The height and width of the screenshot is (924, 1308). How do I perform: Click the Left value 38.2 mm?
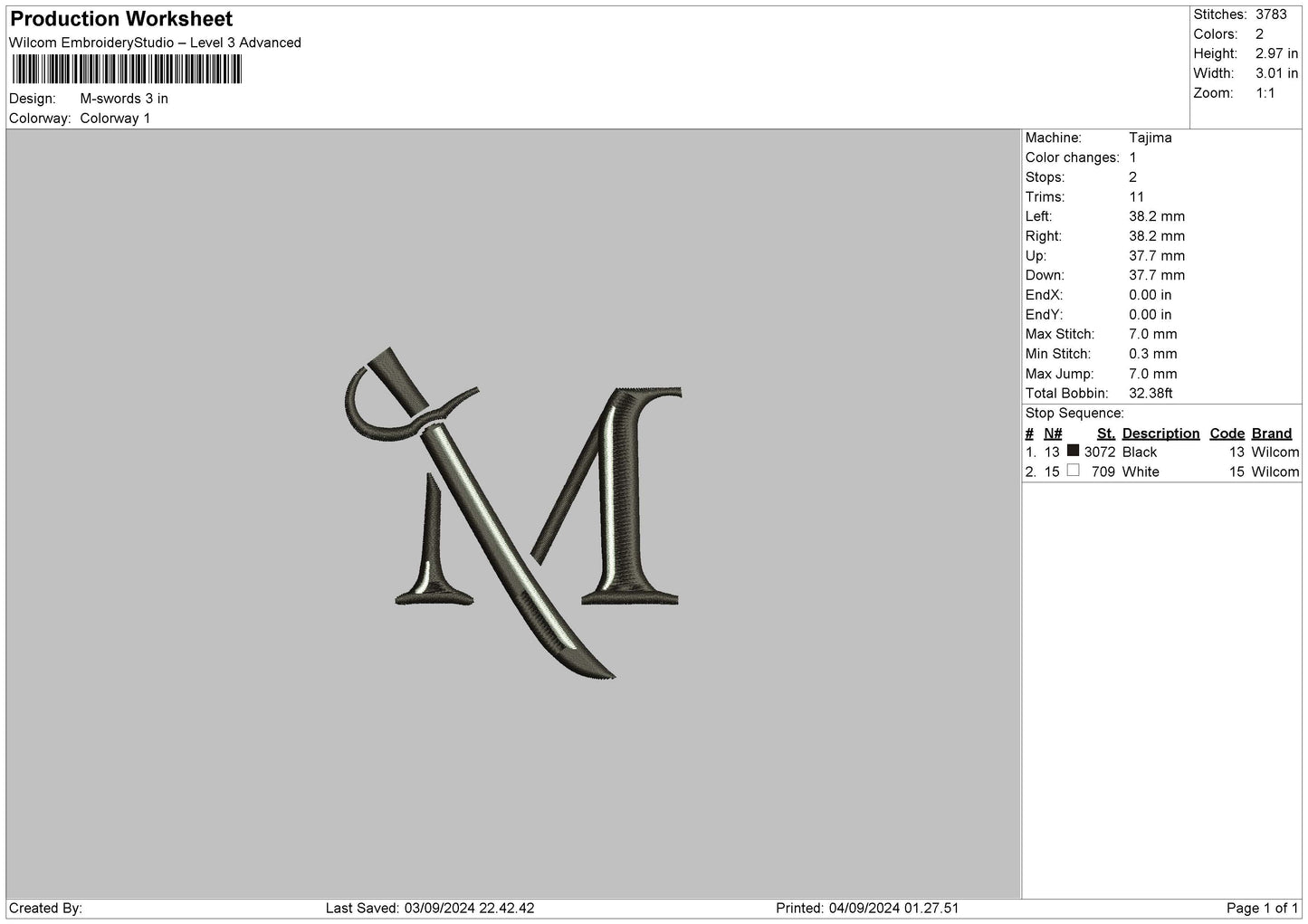pos(1157,216)
